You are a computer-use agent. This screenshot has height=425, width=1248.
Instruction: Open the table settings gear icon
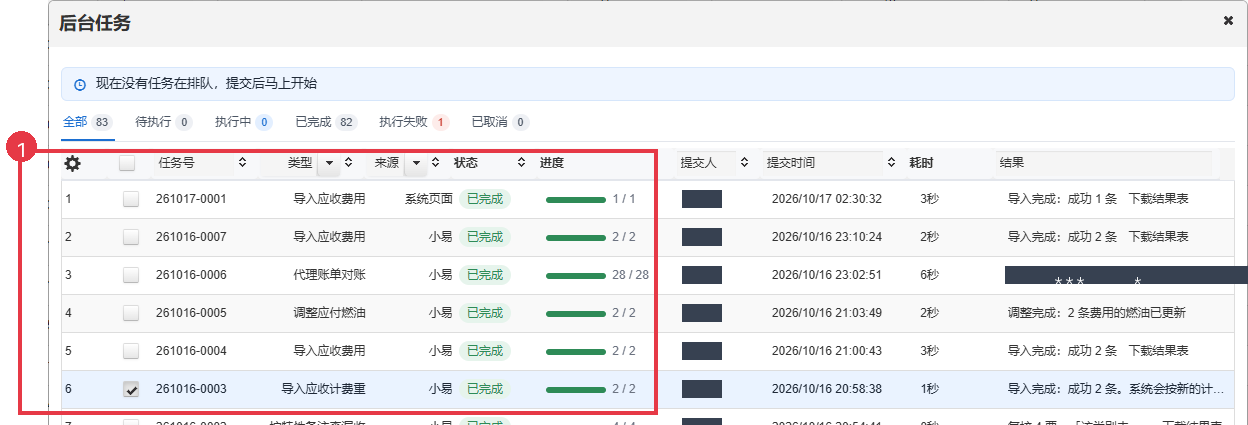(72, 164)
